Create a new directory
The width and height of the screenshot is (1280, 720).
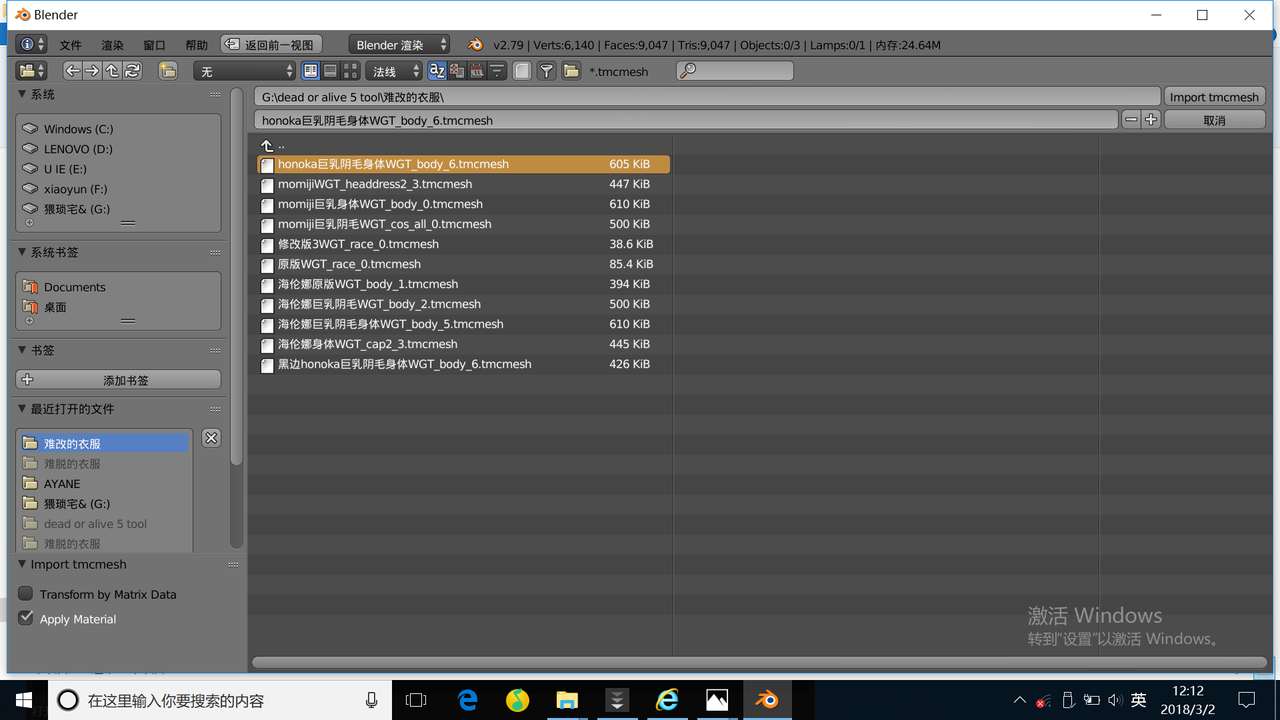point(167,71)
